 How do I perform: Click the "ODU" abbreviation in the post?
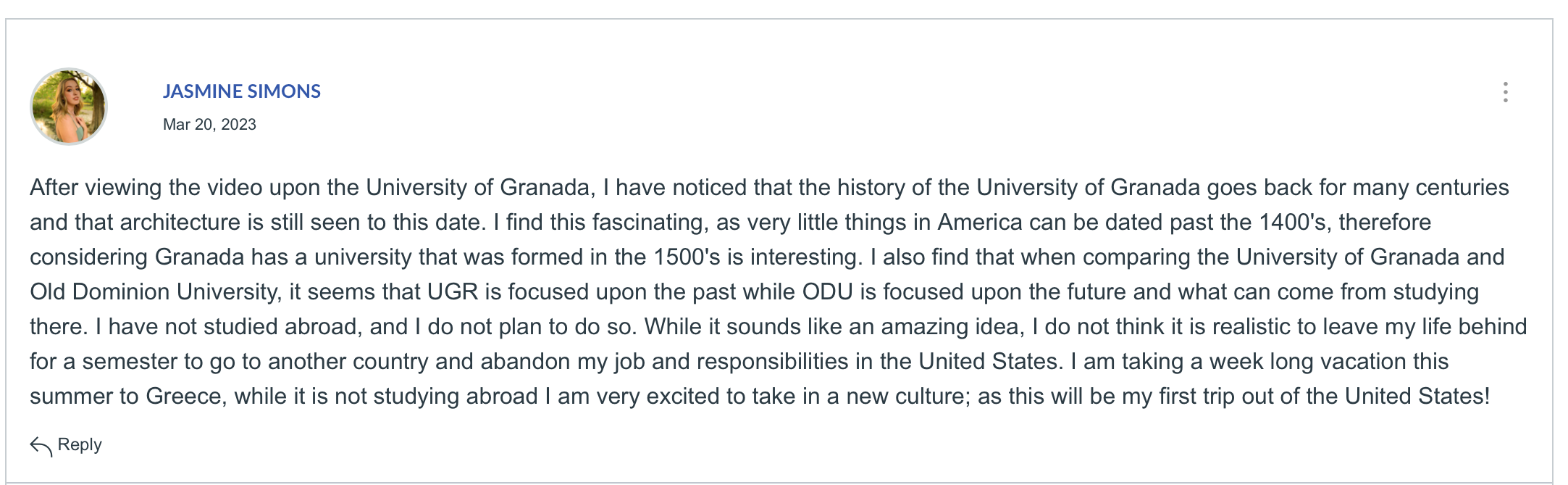click(x=828, y=292)
